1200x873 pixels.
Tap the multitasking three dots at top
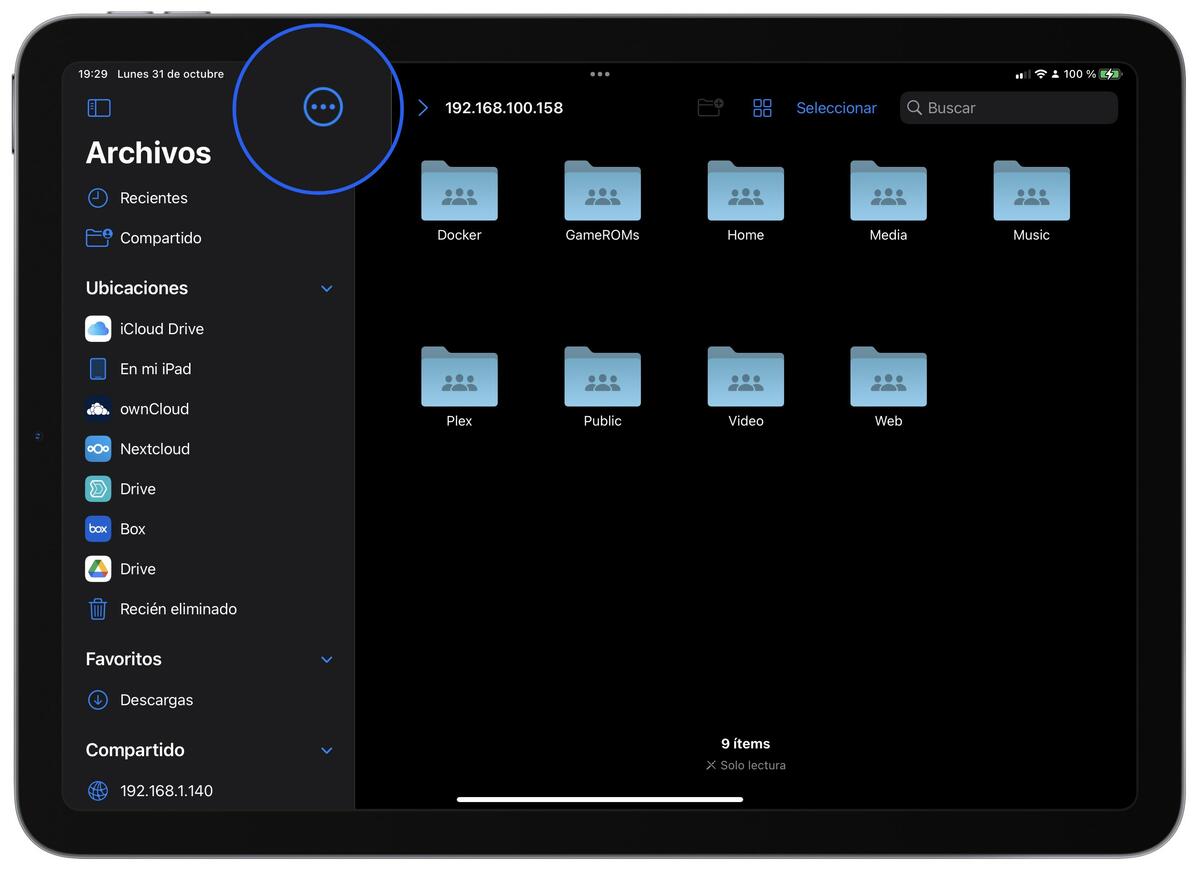coord(600,74)
